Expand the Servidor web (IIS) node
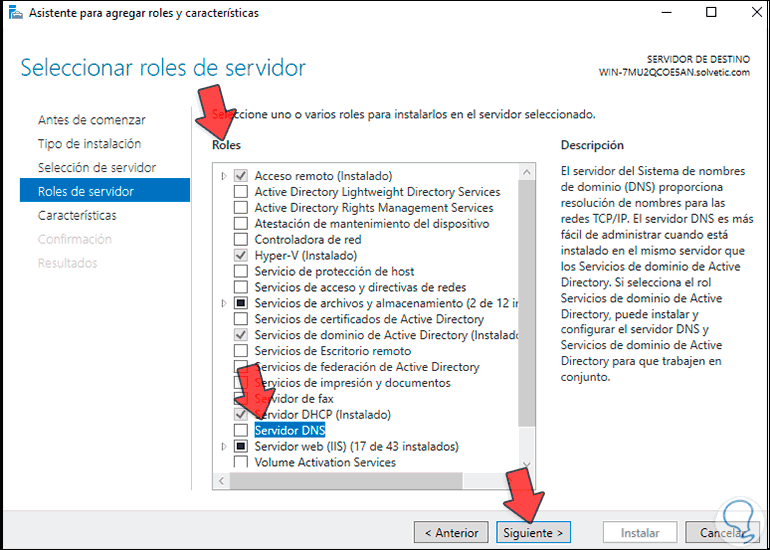Viewport: 770px width, 550px height. [x=224, y=446]
